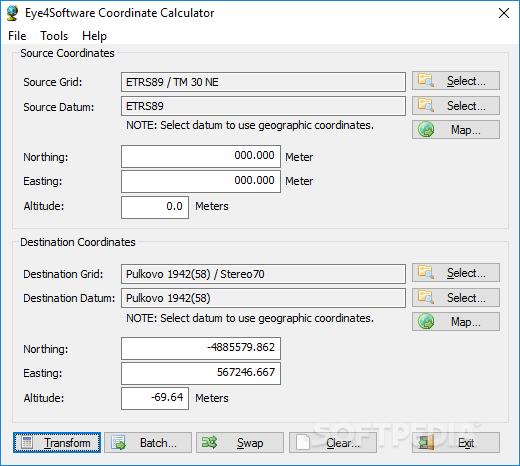This screenshot has width=520, height=466.
Task: Click Destination Grid field Pulkovo 1942(58) / Stereo70
Action: click(263, 274)
